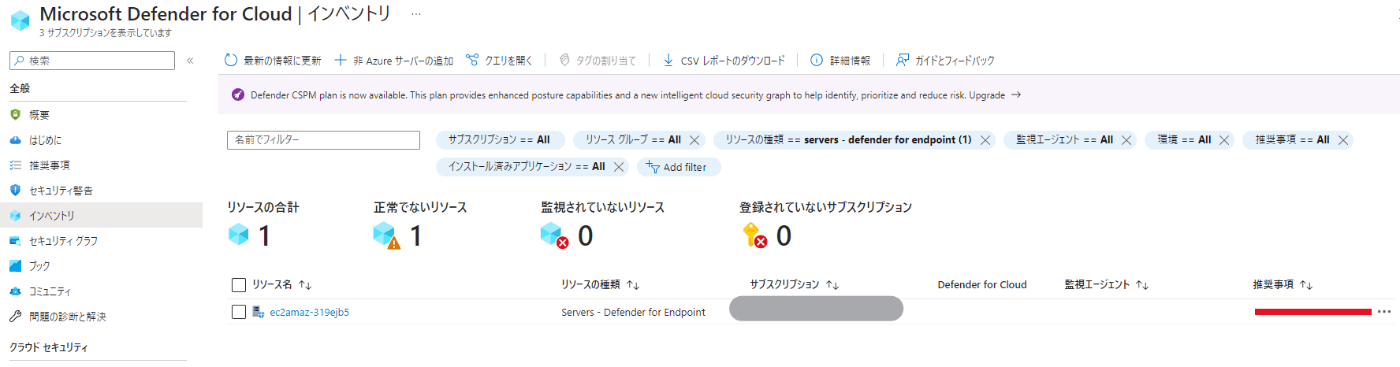The height and width of the screenshot is (367, 1400).
Task: Remove the 推奨事項 filter
Action: click(x=1342, y=140)
